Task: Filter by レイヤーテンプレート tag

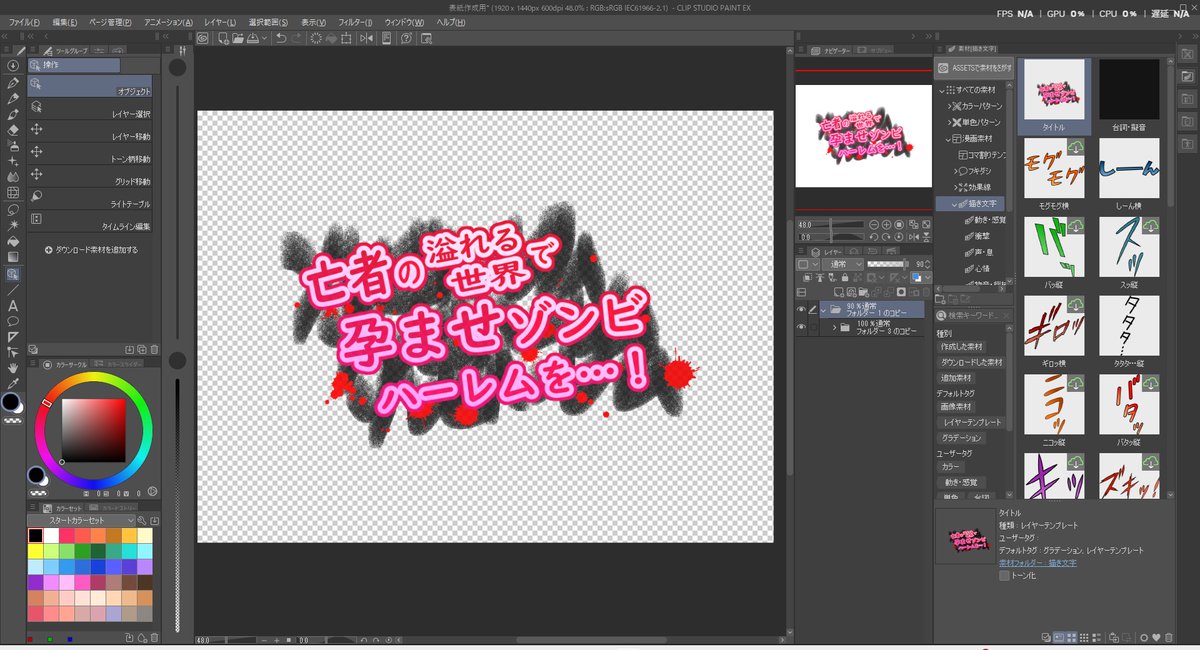Action: [x=971, y=424]
